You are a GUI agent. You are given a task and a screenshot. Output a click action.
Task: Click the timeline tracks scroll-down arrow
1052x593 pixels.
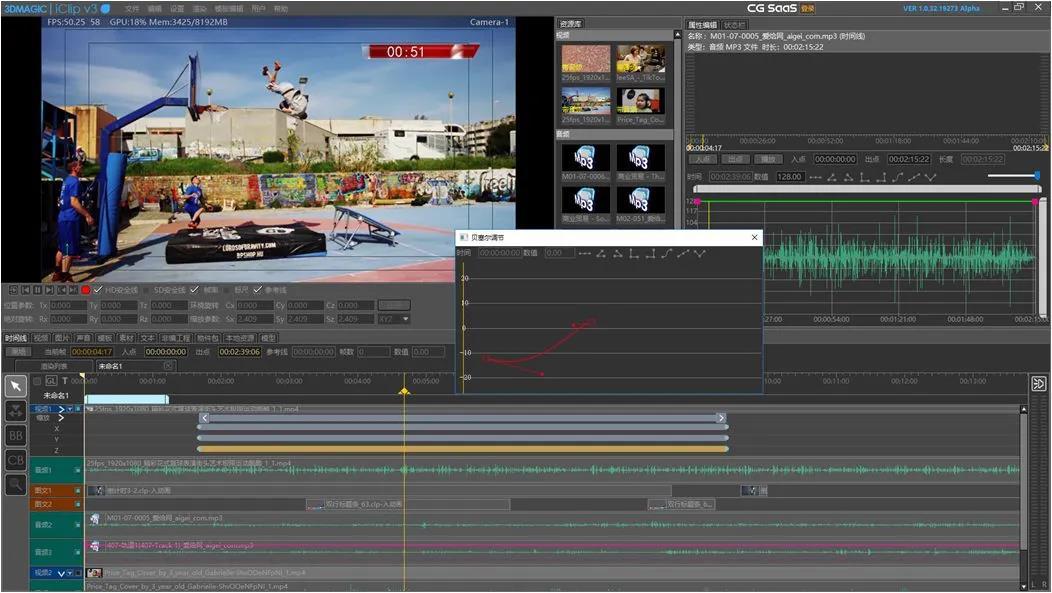[1024, 586]
